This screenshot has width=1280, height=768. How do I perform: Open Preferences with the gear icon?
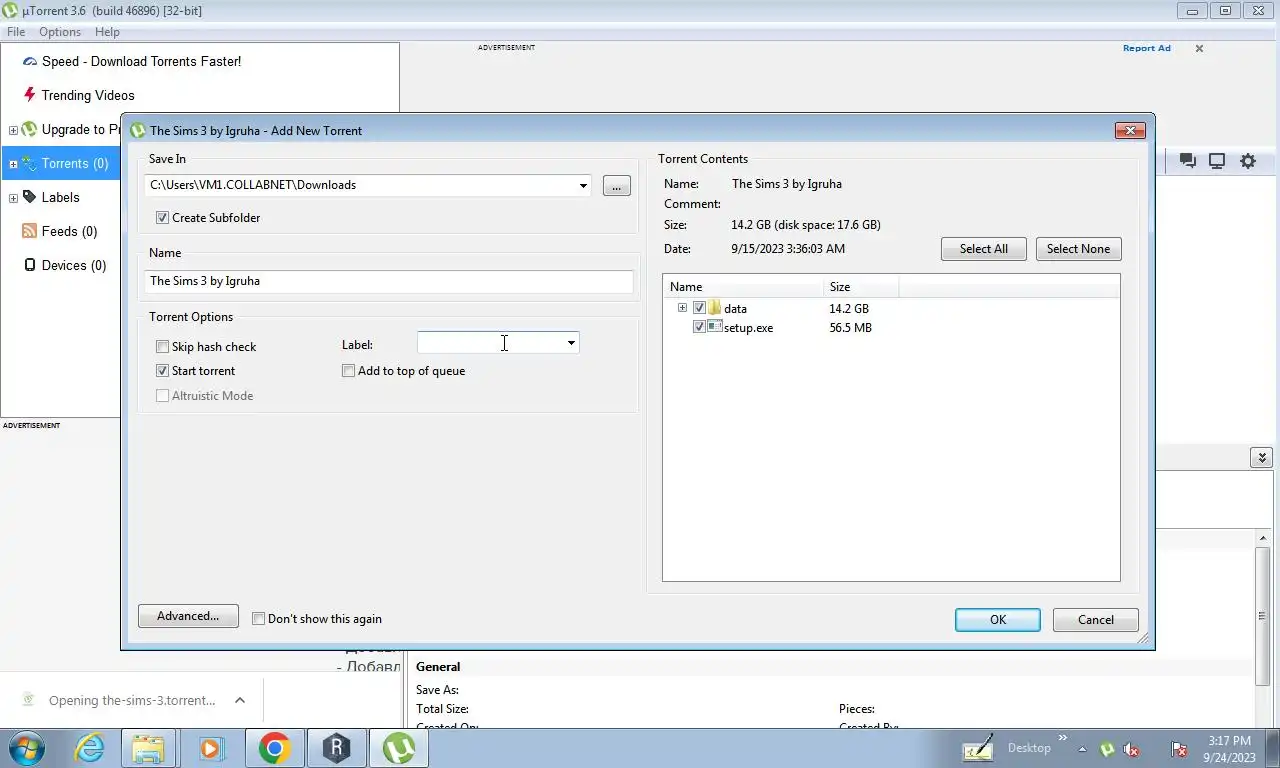[1248, 161]
